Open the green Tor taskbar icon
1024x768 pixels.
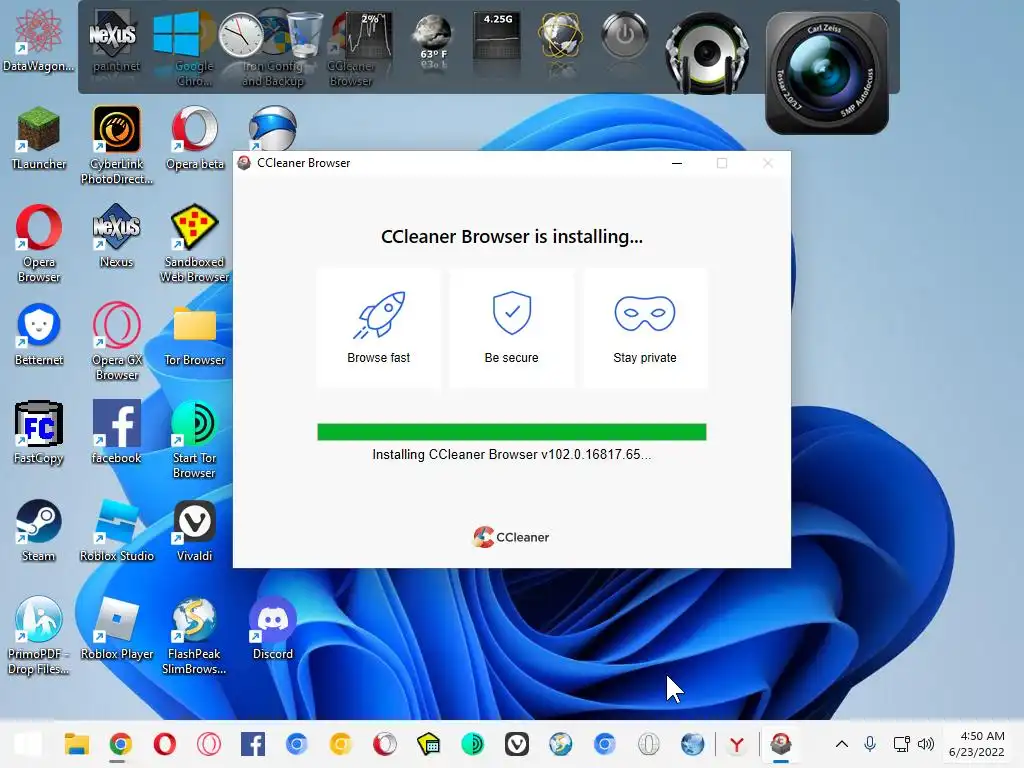(x=473, y=744)
